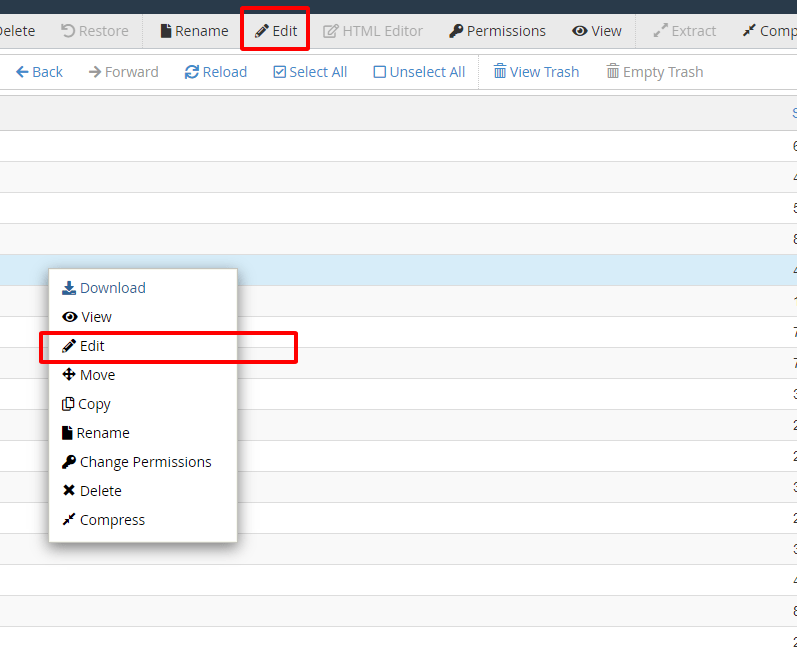Image resolution: width=797 pixels, height=654 pixels.
Task: Click the Empty Trash button
Action: (x=655, y=72)
